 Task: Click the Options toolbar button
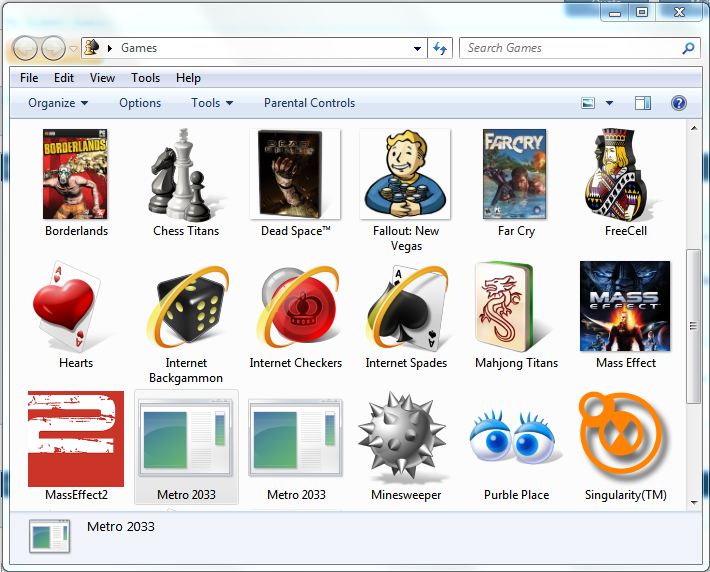click(x=140, y=103)
